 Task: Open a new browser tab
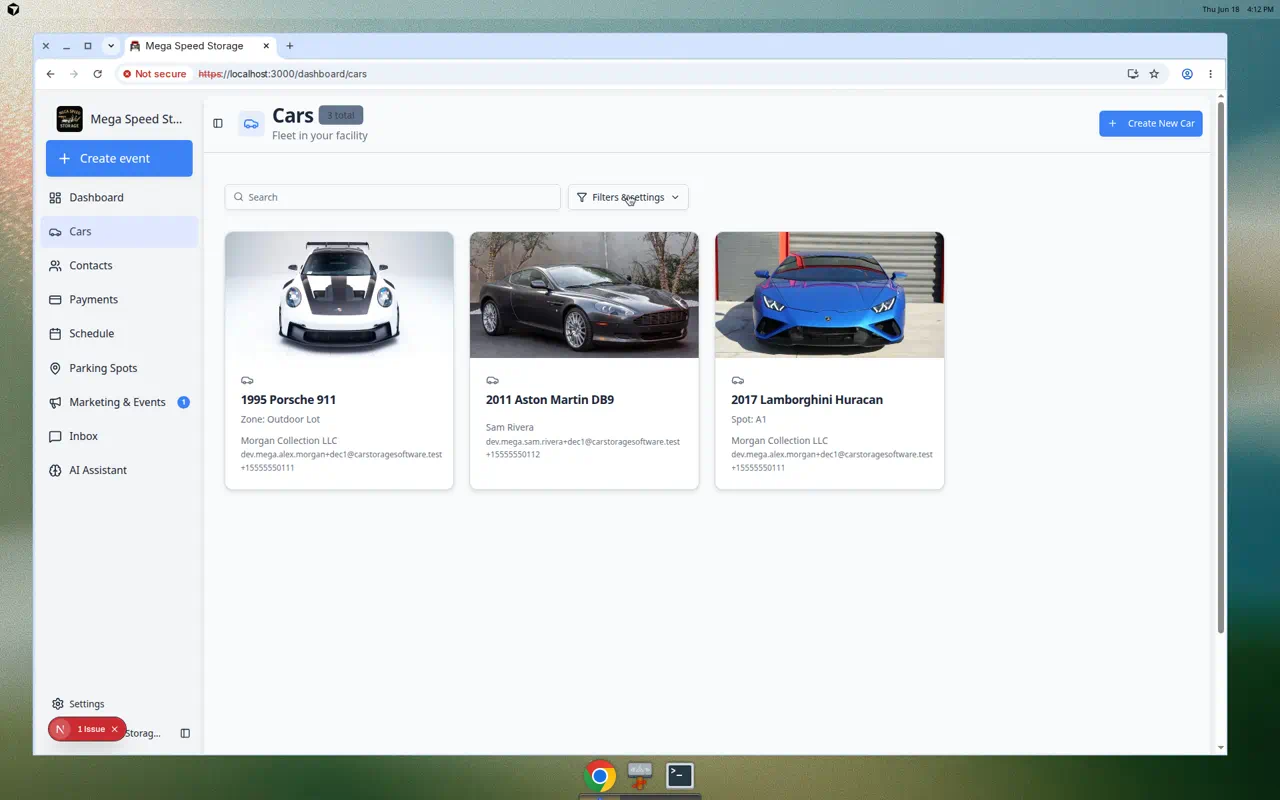click(x=290, y=46)
